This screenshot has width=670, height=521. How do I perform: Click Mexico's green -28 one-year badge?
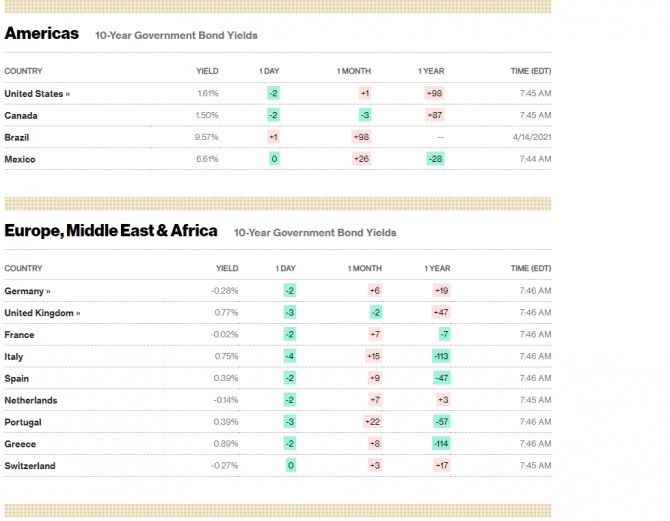[x=435, y=158]
